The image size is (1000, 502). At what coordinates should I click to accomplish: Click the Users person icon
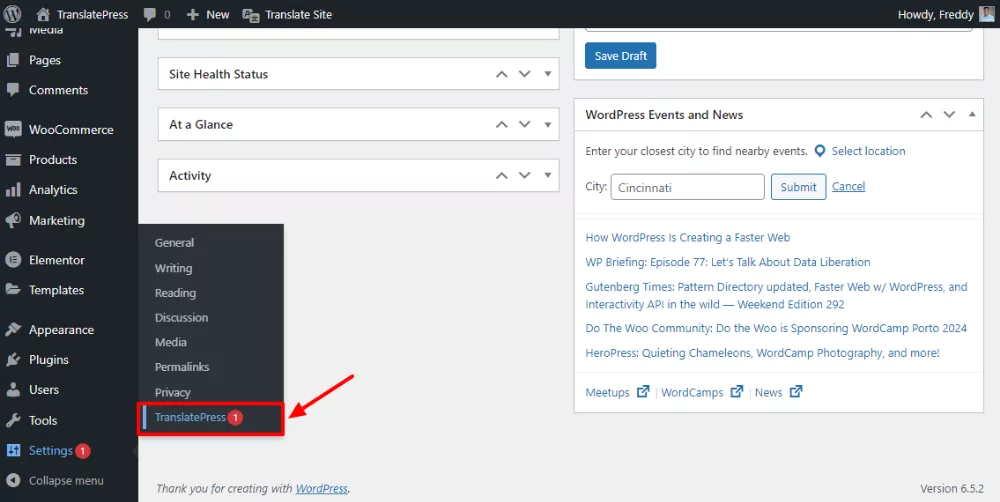(13, 389)
